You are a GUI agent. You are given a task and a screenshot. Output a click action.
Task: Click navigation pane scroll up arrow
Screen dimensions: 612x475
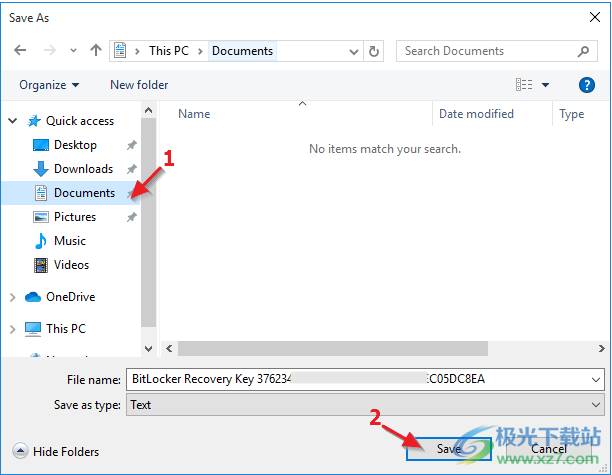(x=148, y=110)
